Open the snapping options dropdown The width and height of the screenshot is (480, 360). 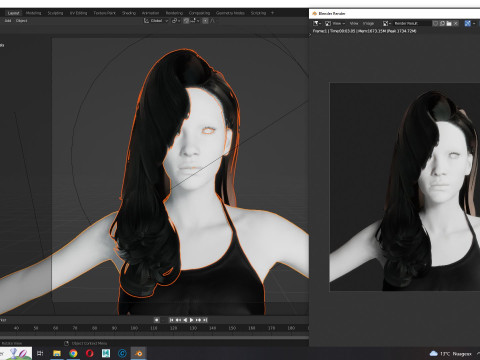[x=195, y=21]
